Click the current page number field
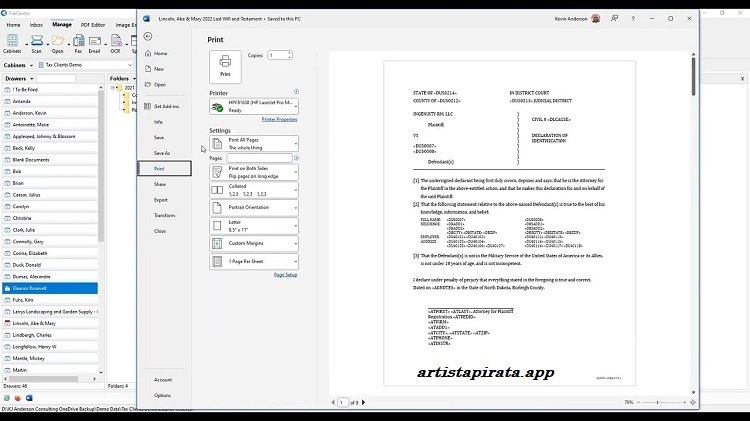The width and height of the screenshot is (750, 421). pyautogui.click(x=342, y=403)
